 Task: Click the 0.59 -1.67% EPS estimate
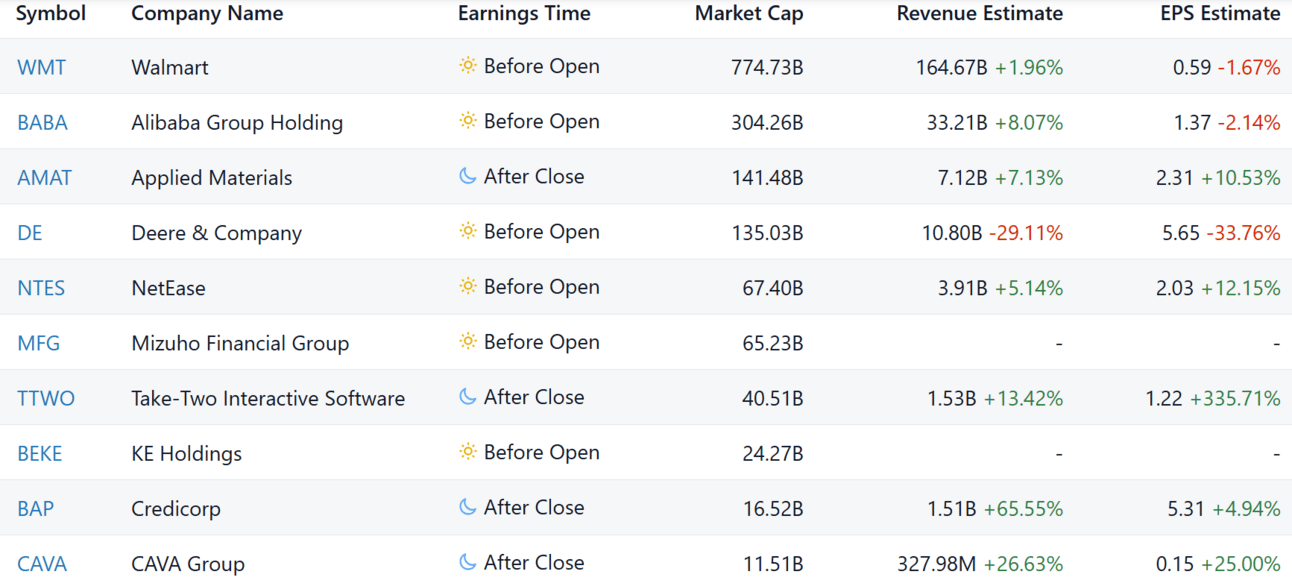click(1226, 67)
